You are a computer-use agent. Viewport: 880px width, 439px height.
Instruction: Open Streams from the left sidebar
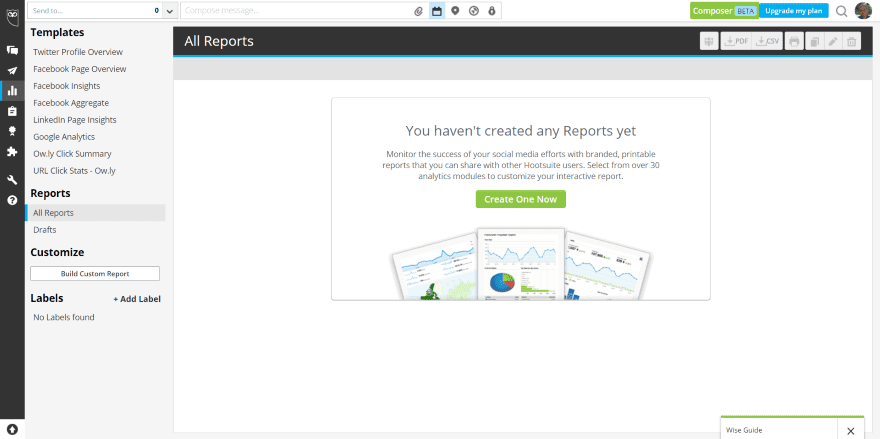pos(12,50)
